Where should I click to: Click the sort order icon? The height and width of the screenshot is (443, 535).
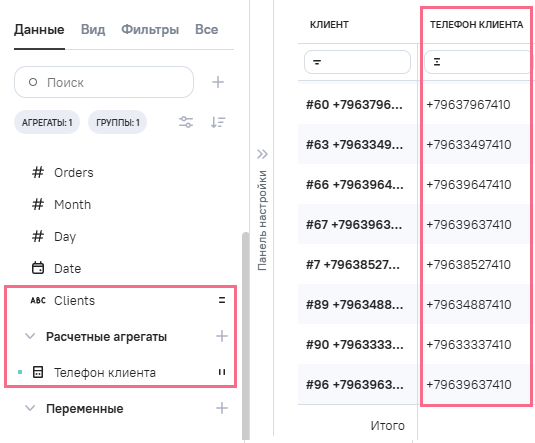click(x=218, y=122)
